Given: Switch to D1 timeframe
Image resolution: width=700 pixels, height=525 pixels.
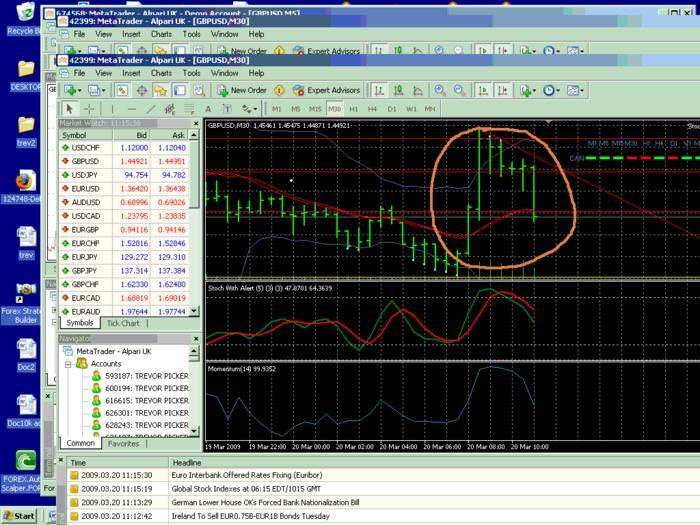Looking at the screenshot, I should pos(392,108).
